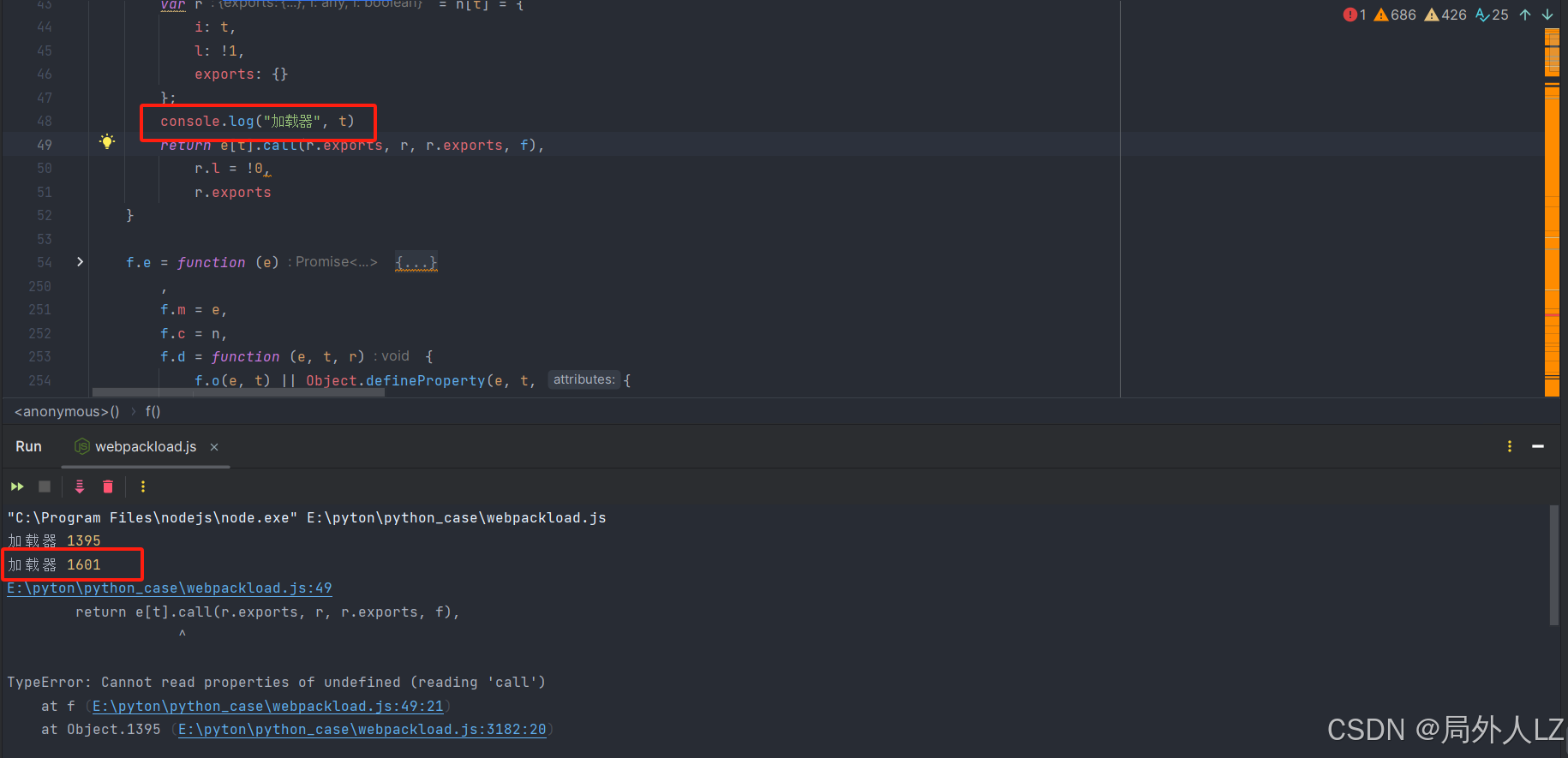Click the r.exports line 51 in editor
Viewport: 1568px width, 758px height.
coord(233,193)
